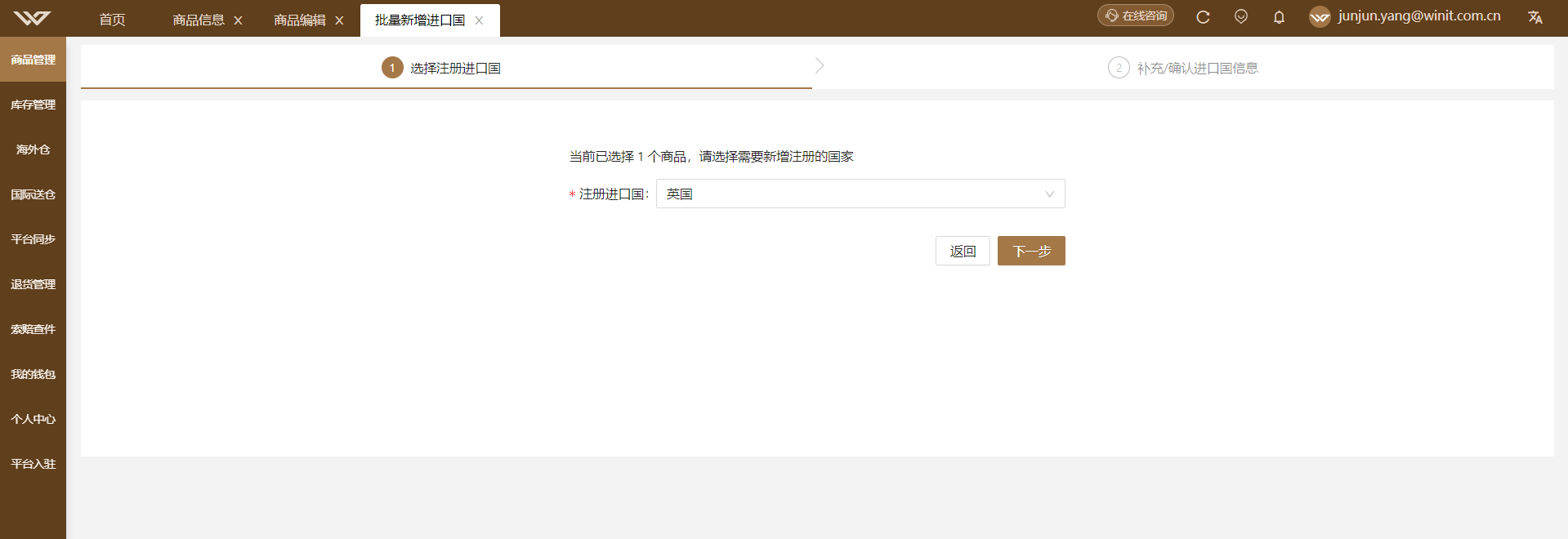Switch to the 首页 tab
This screenshot has height=539, width=1568.
[112, 20]
